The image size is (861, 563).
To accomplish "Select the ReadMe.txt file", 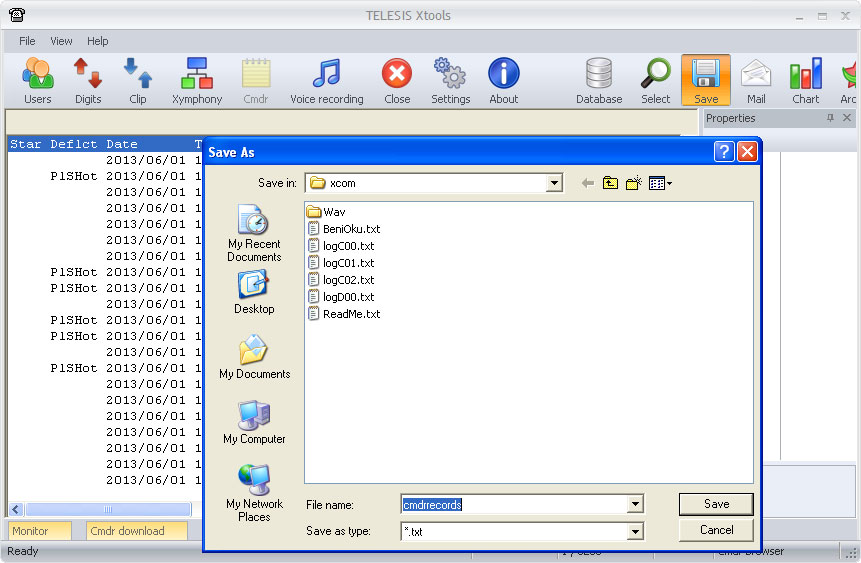I will [351, 314].
